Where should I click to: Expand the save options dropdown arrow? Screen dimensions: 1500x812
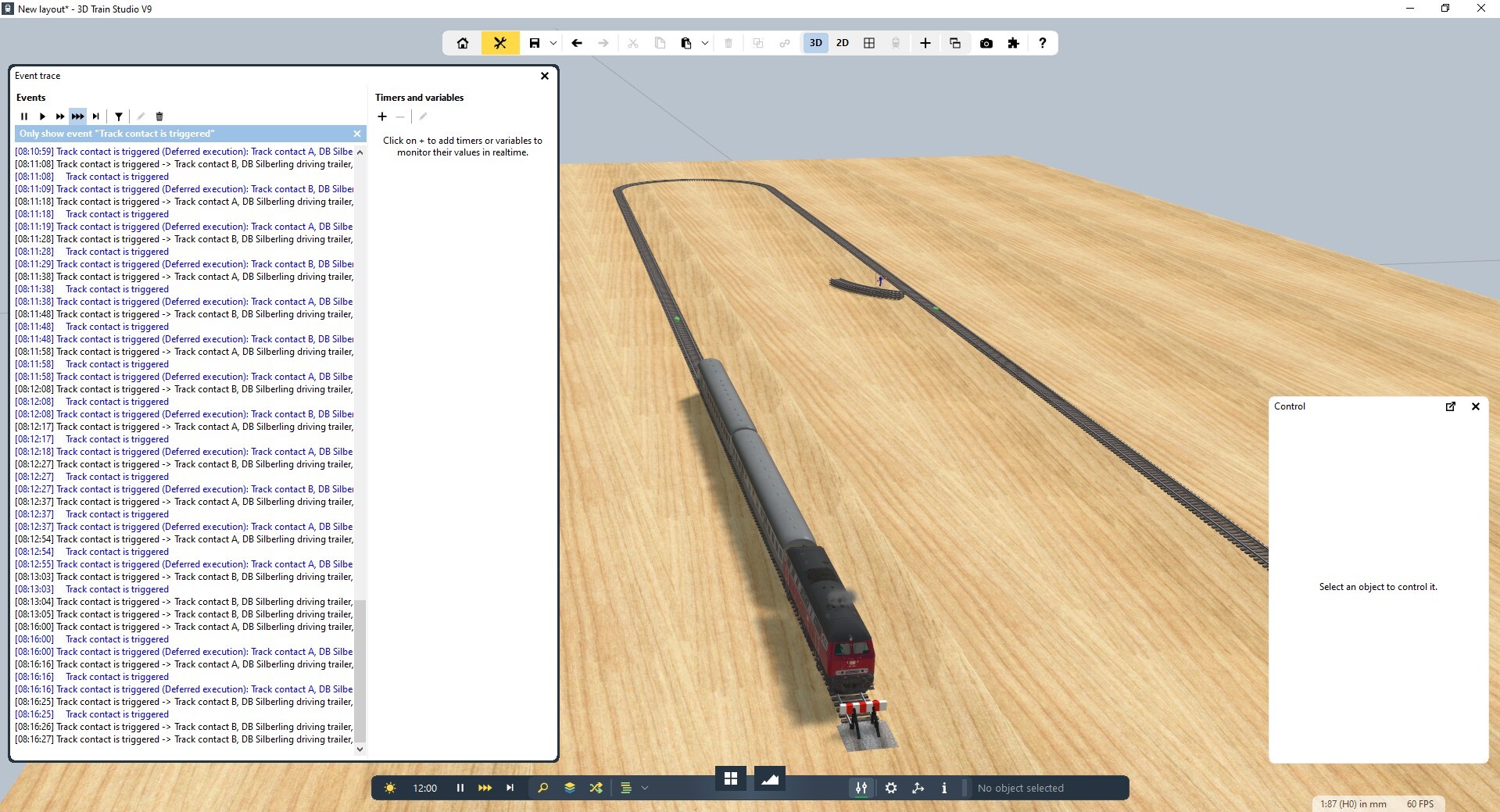coord(553,43)
